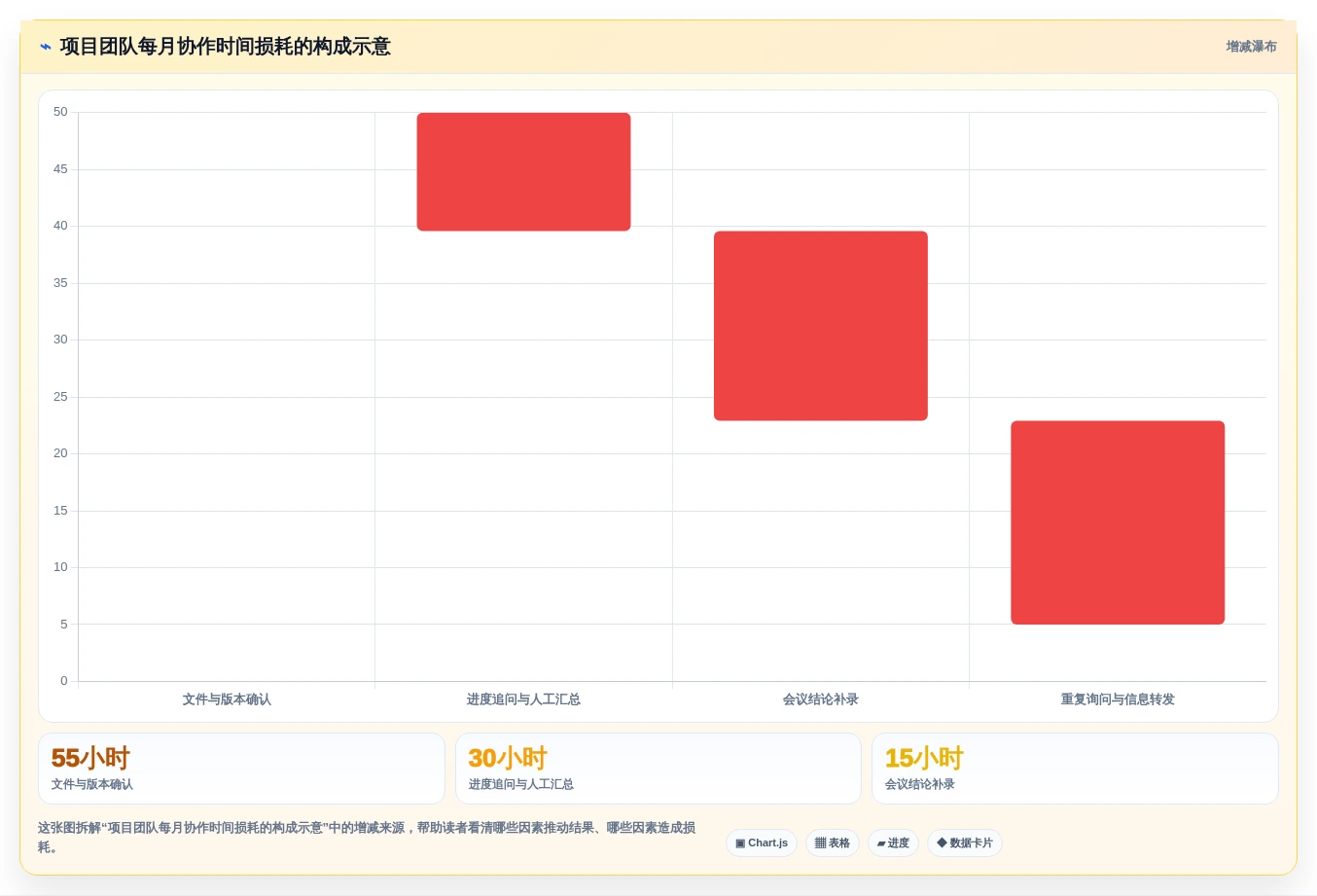Click the 增减瀑布 label in the header
The width and height of the screenshot is (1317, 896).
(1251, 47)
